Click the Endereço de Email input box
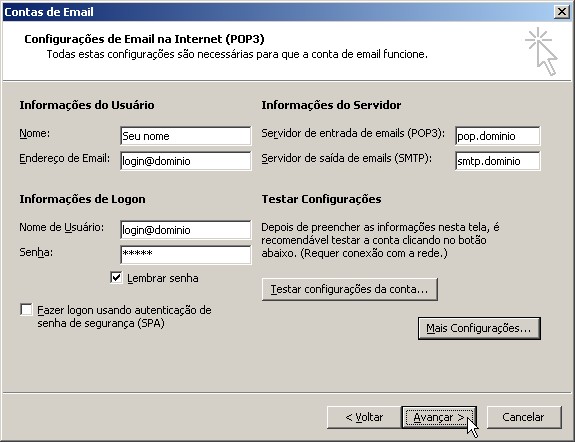The image size is (575, 442). pyautogui.click(x=186, y=161)
